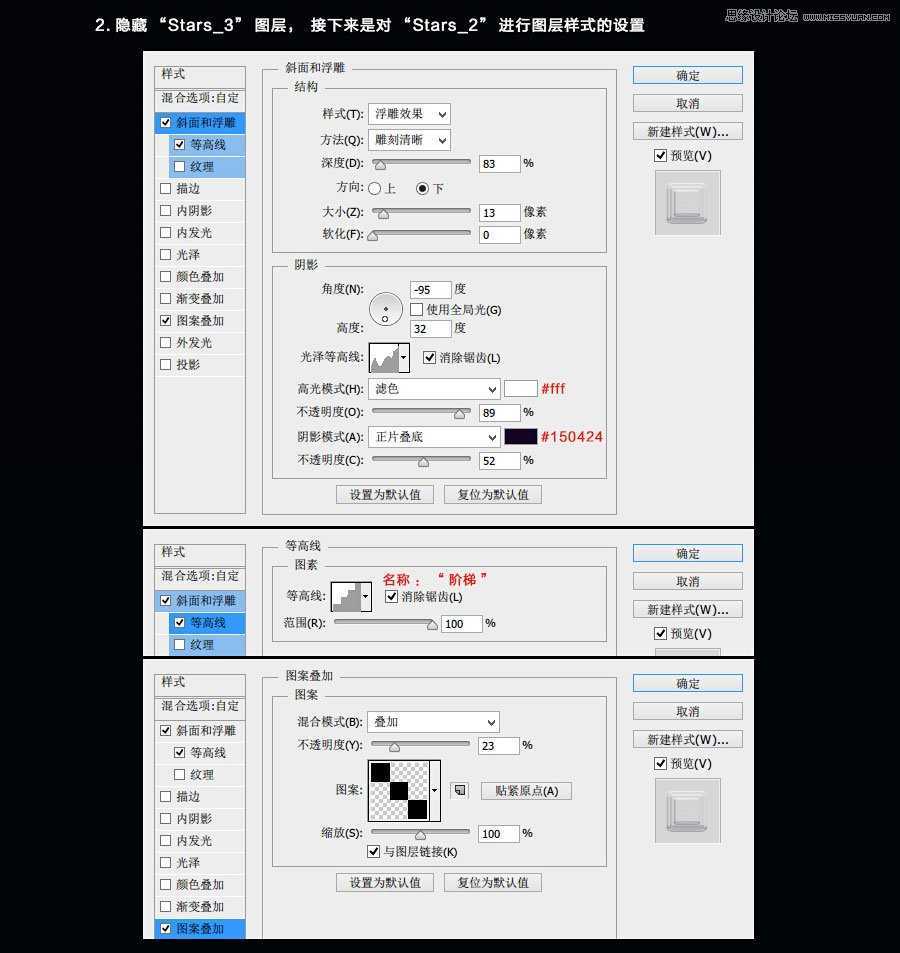Open the 方法 dropdown showing 雕刻清晰
This screenshot has height=953, width=900.
tap(408, 140)
